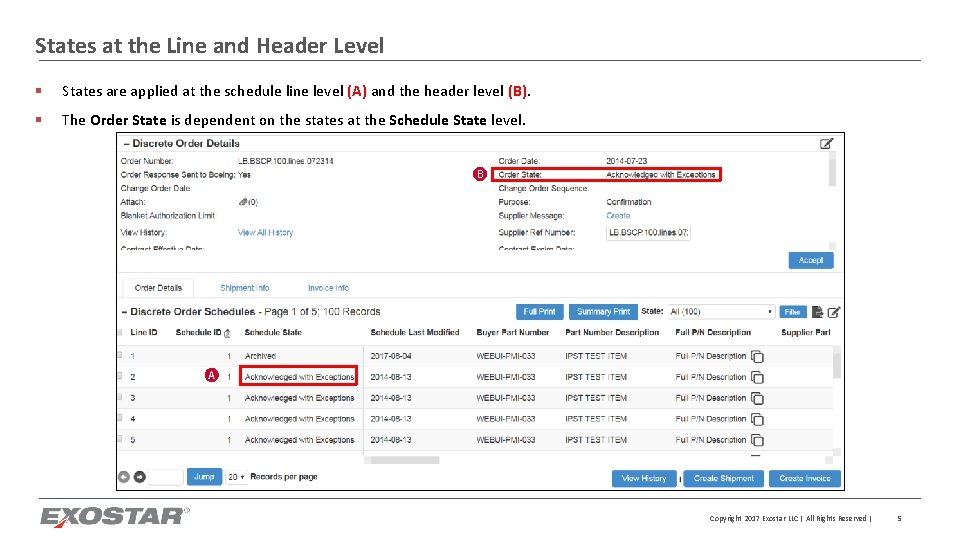Go to next page arrow icon
Viewport: 960px width, 540px height.
[x=140, y=477]
